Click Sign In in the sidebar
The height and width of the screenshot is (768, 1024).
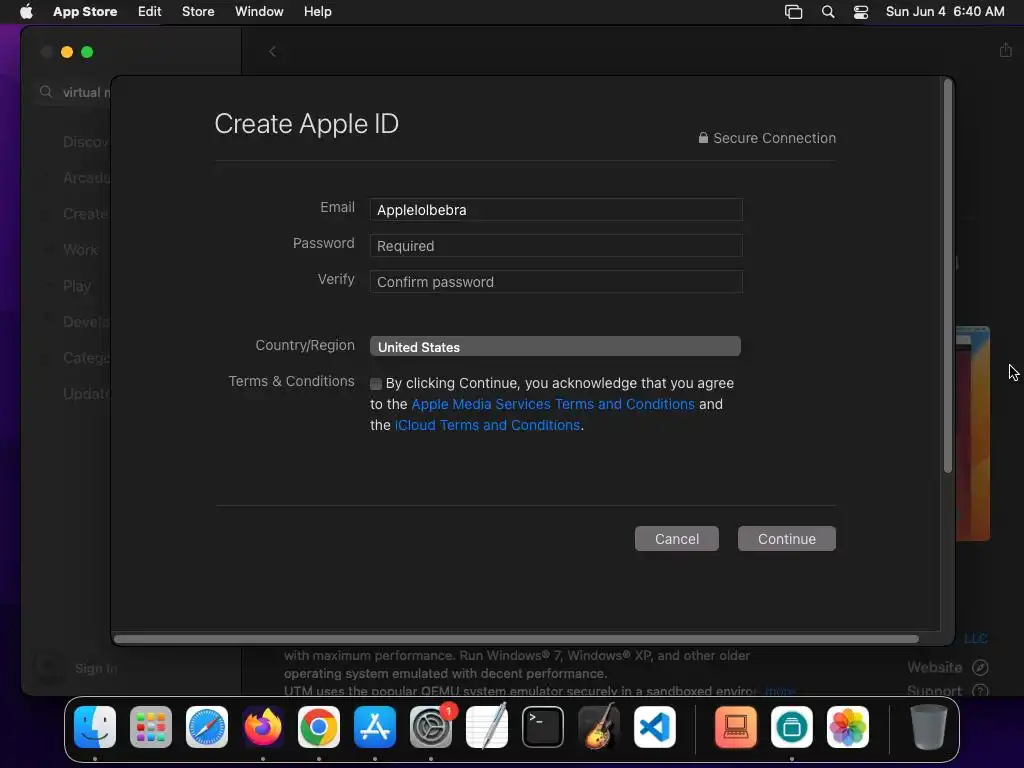pos(96,668)
